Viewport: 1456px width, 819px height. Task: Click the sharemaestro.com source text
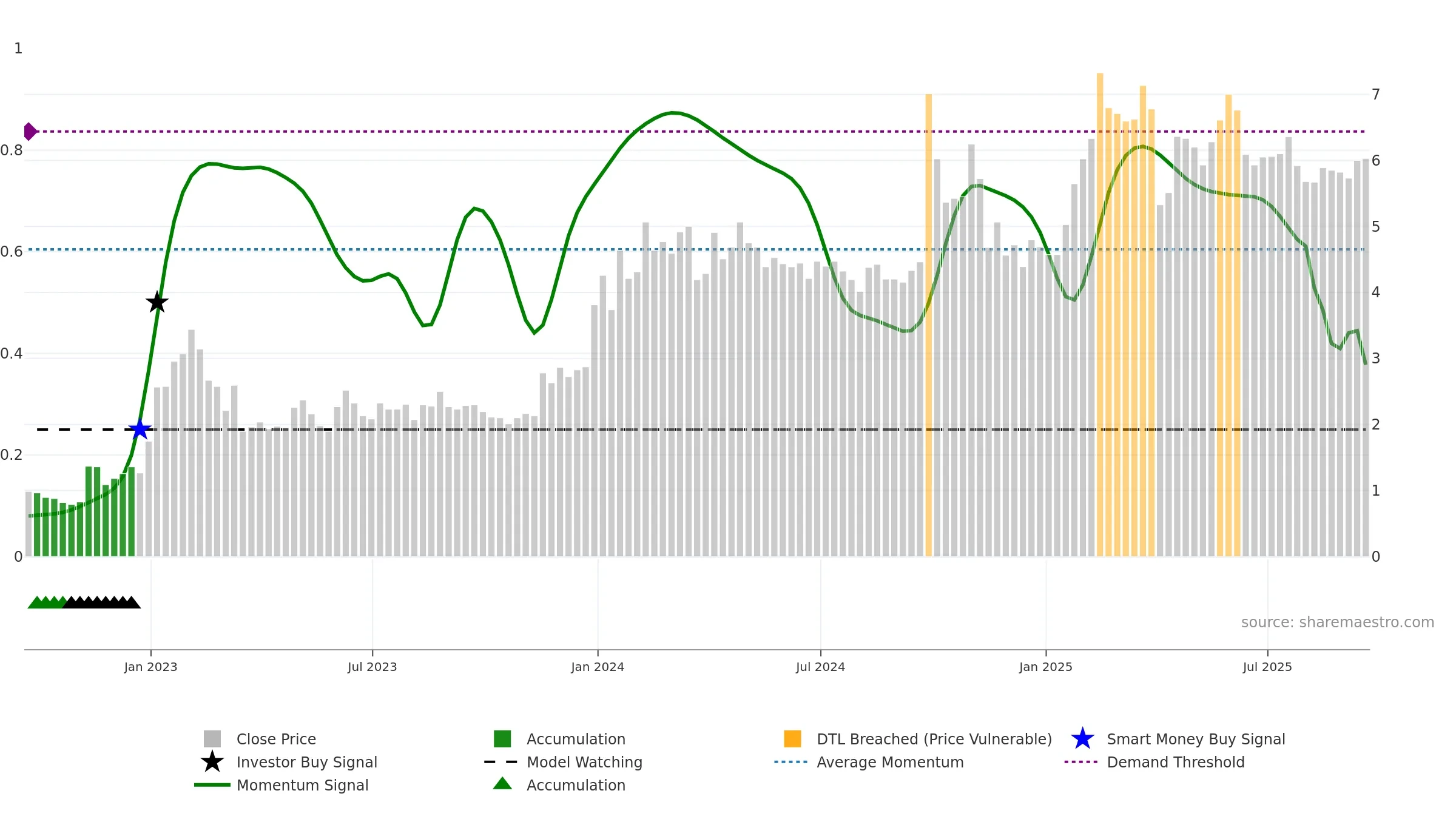1338,622
